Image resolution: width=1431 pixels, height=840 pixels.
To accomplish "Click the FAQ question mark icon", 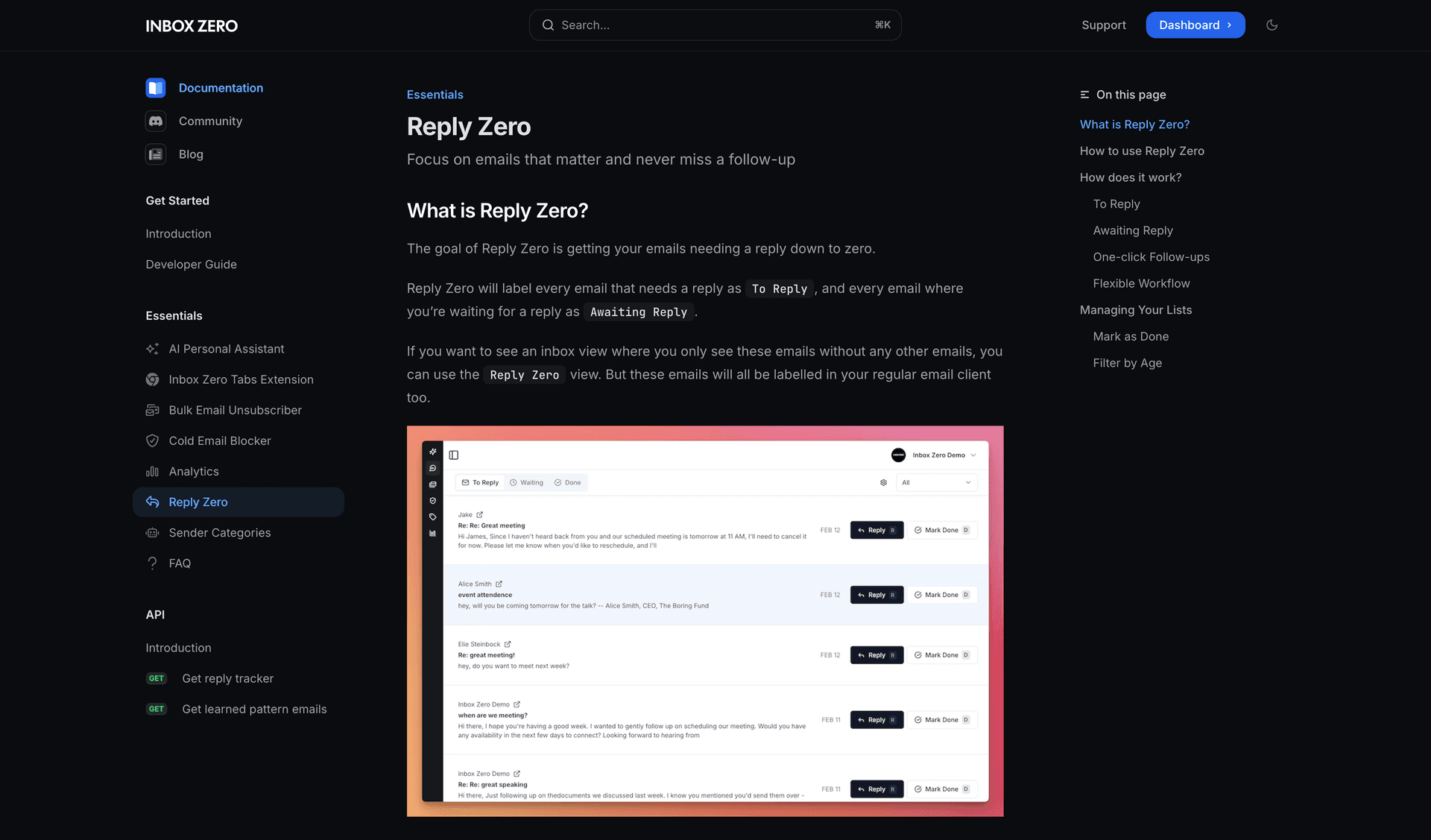I will coord(153,563).
